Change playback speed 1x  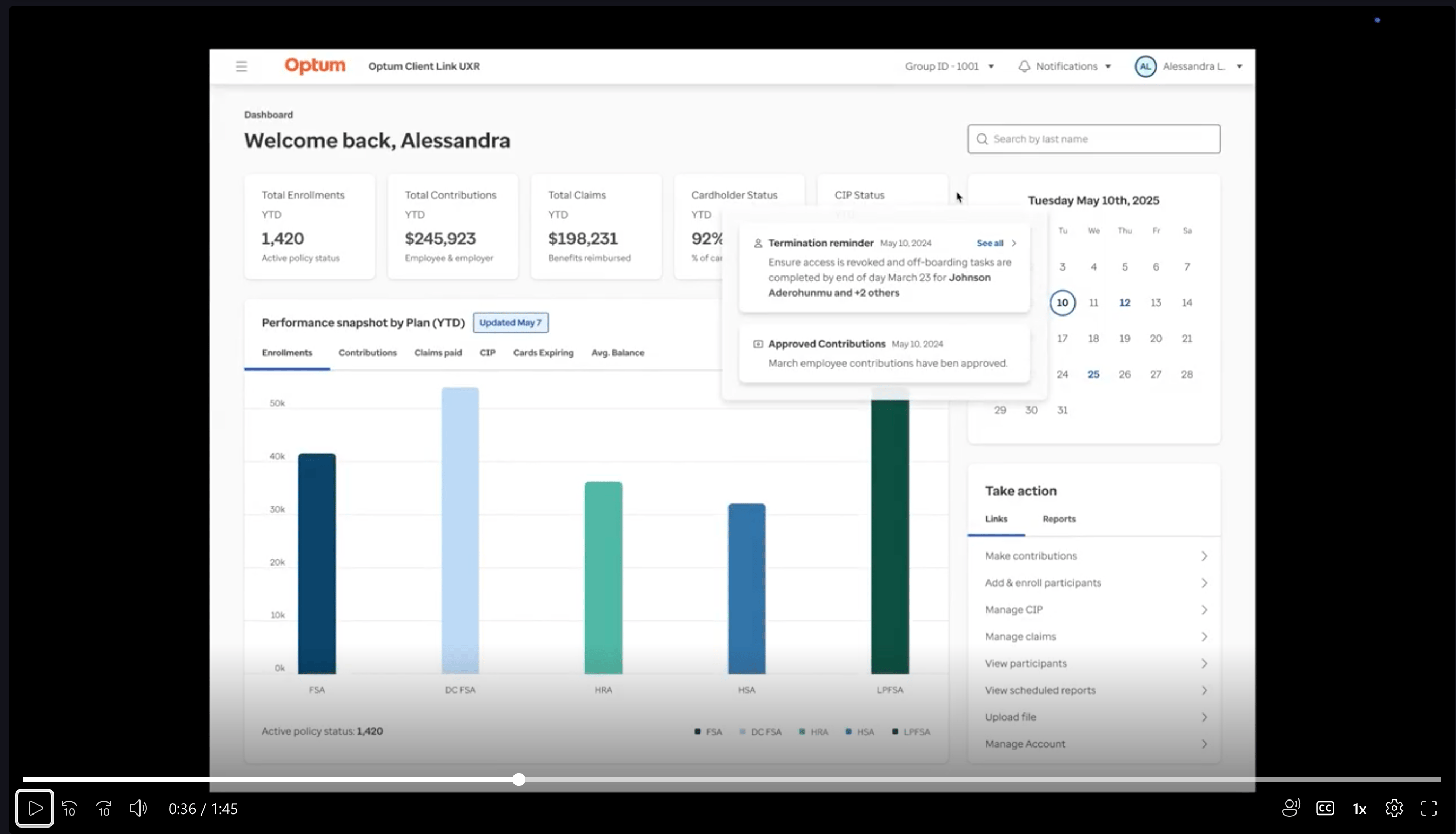(x=1359, y=809)
